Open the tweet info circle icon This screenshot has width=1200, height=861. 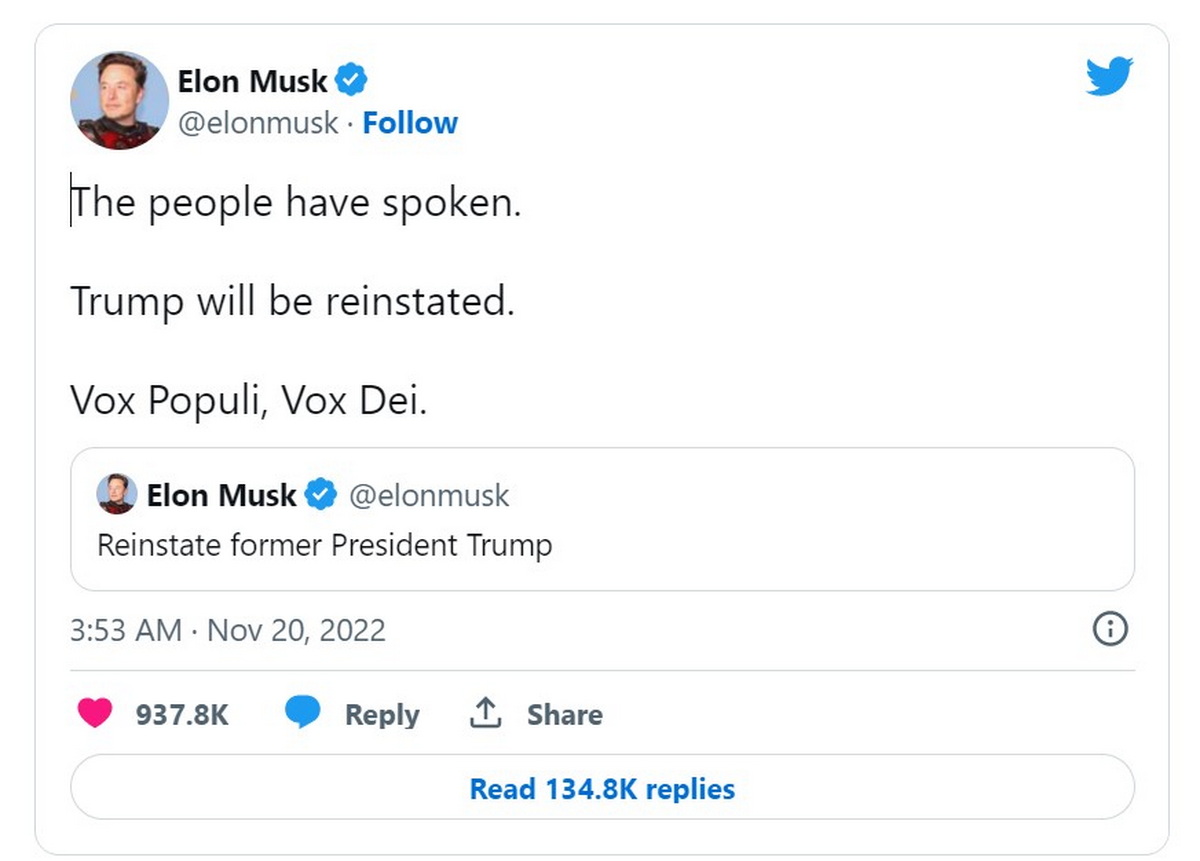pos(1111,629)
